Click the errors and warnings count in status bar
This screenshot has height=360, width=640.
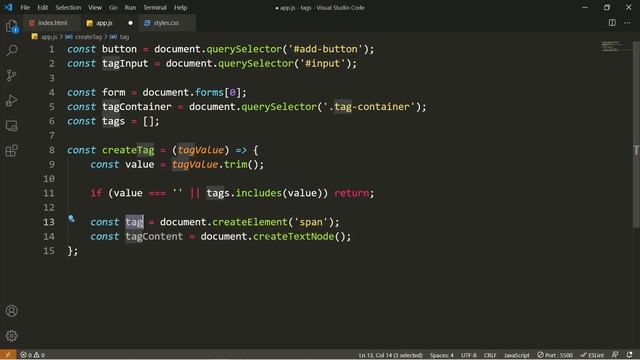point(33,355)
